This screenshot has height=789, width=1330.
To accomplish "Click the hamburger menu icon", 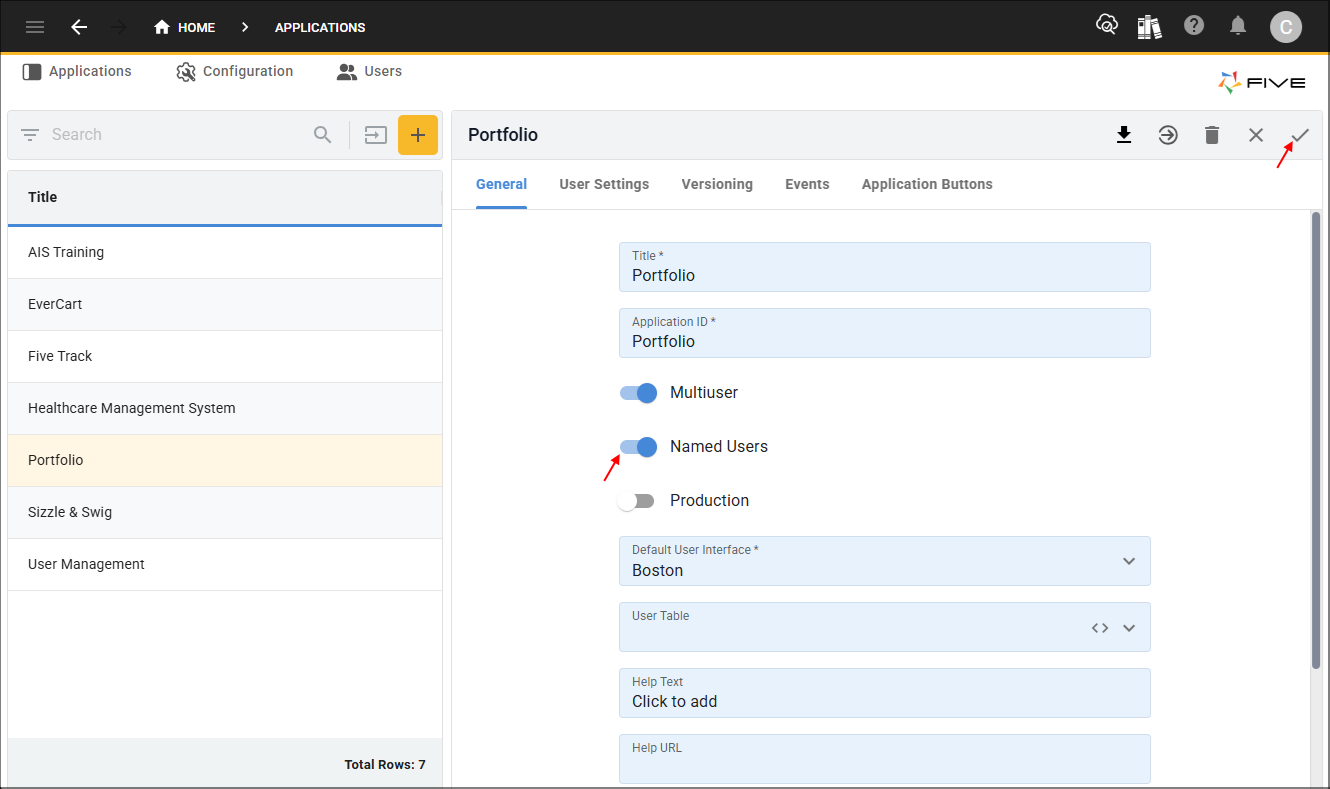I will [35, 27].
